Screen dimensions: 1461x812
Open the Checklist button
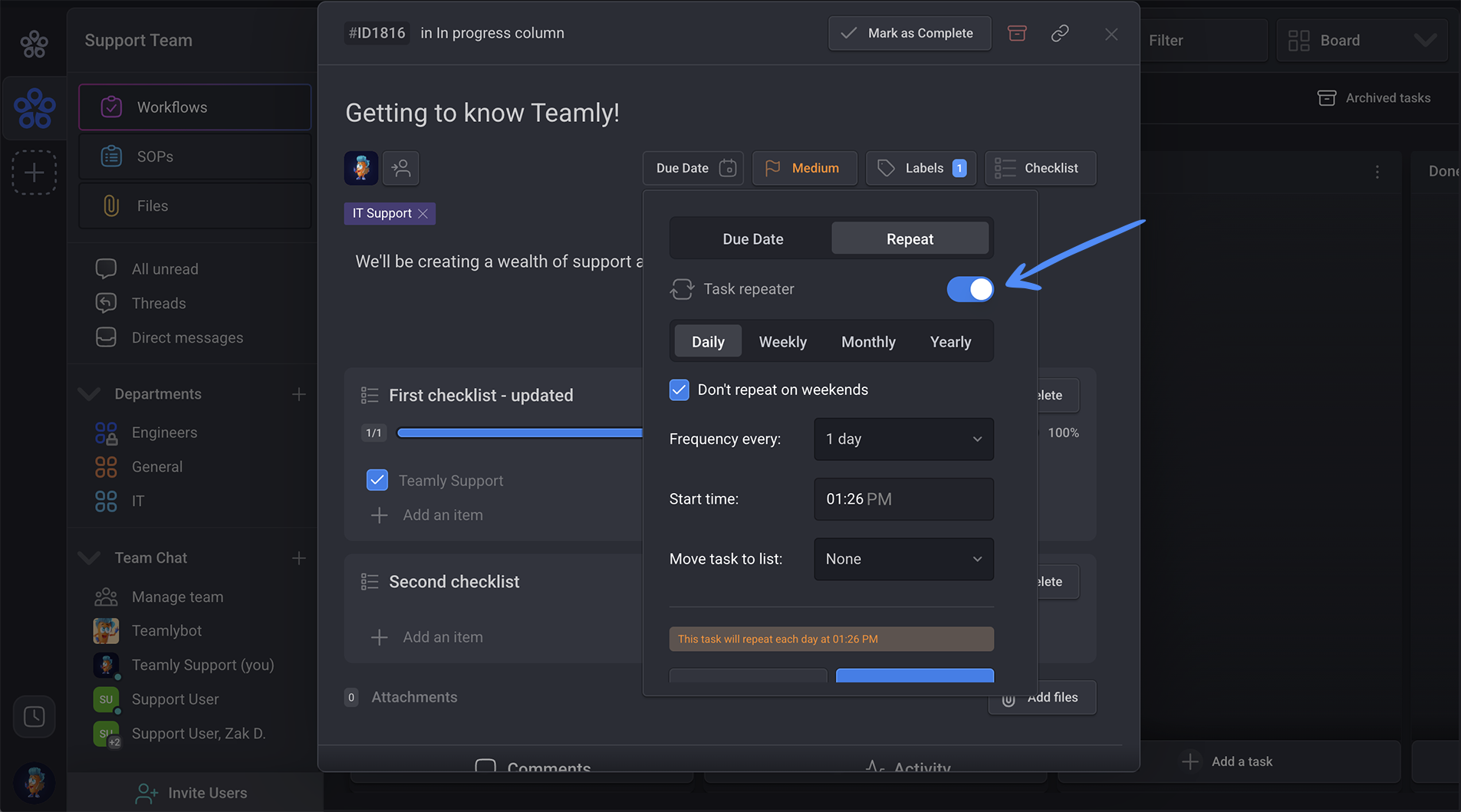[x=1040, y=168]
